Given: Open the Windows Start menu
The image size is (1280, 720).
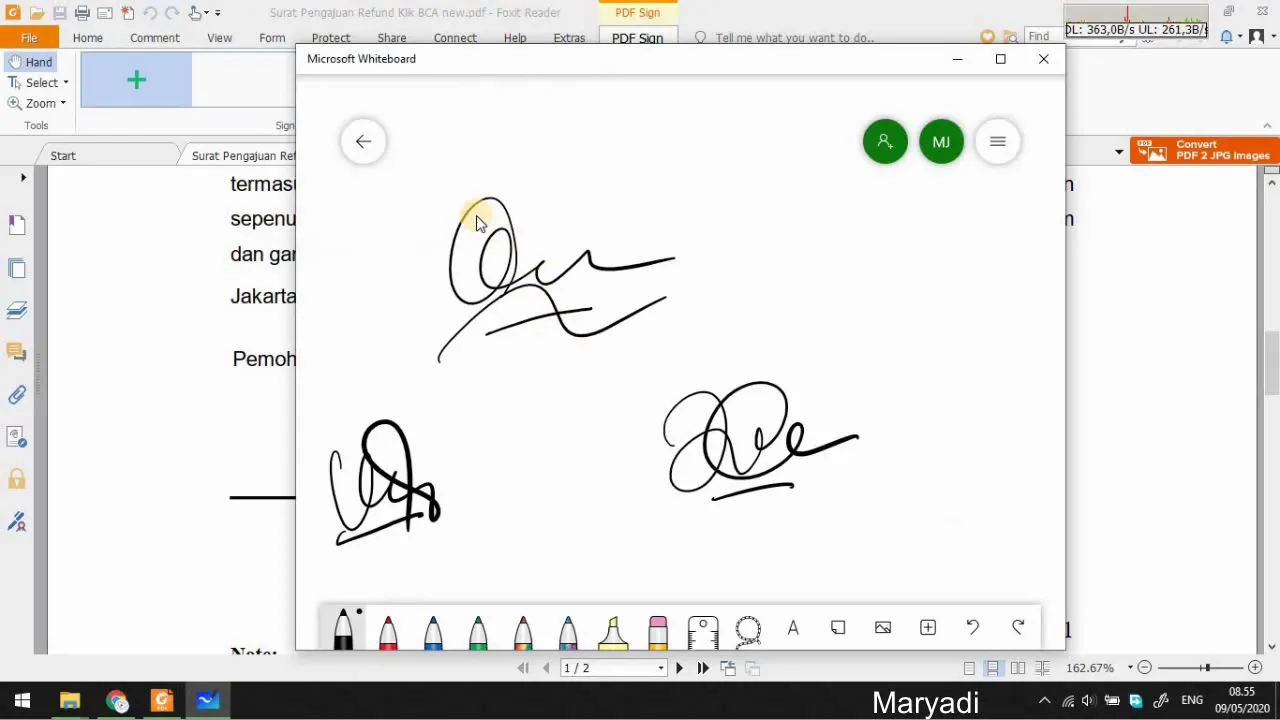Looking at the screenshot, I should (x=22, y=701).
